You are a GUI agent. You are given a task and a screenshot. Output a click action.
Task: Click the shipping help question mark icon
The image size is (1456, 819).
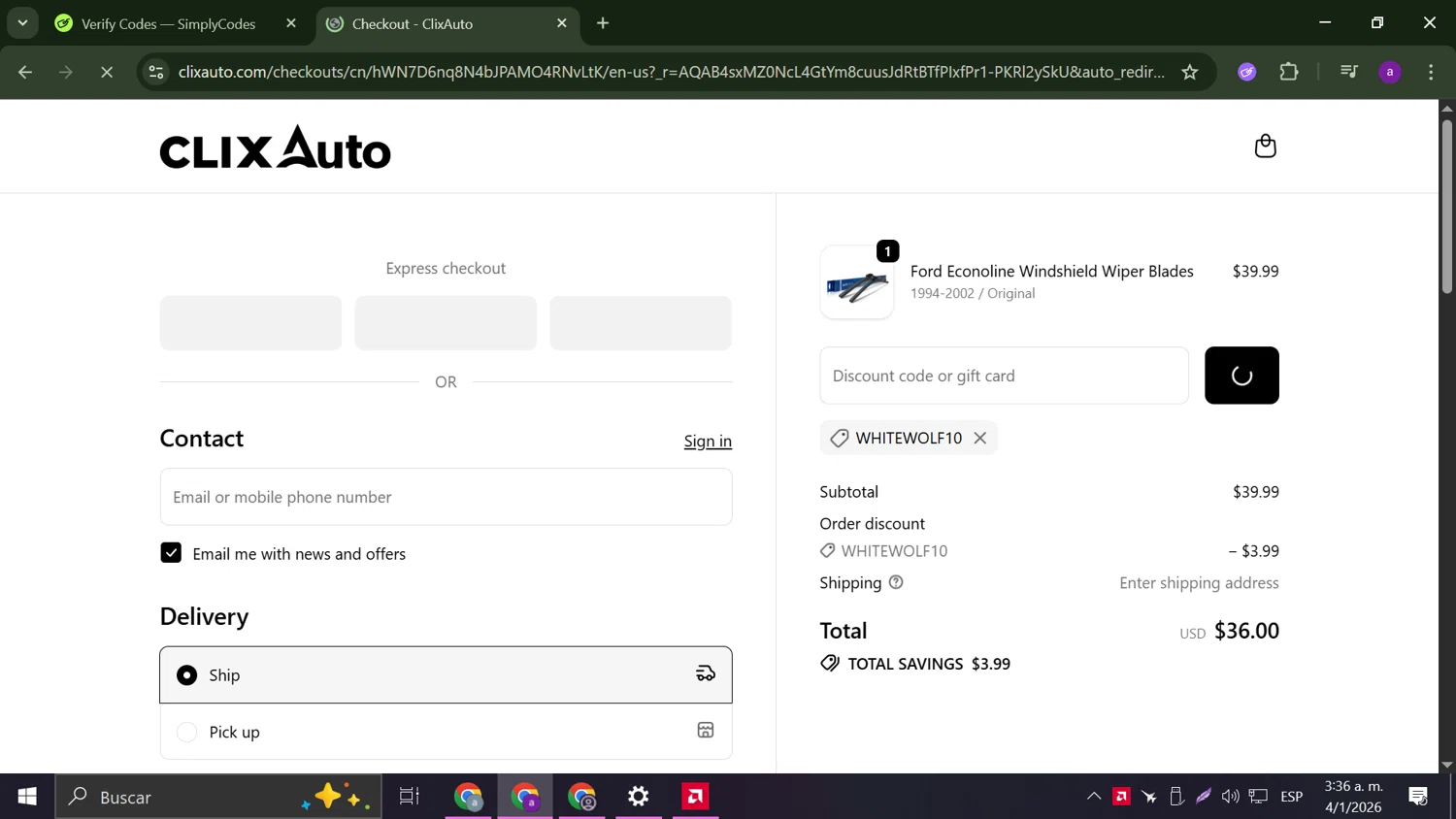point(896,582)
